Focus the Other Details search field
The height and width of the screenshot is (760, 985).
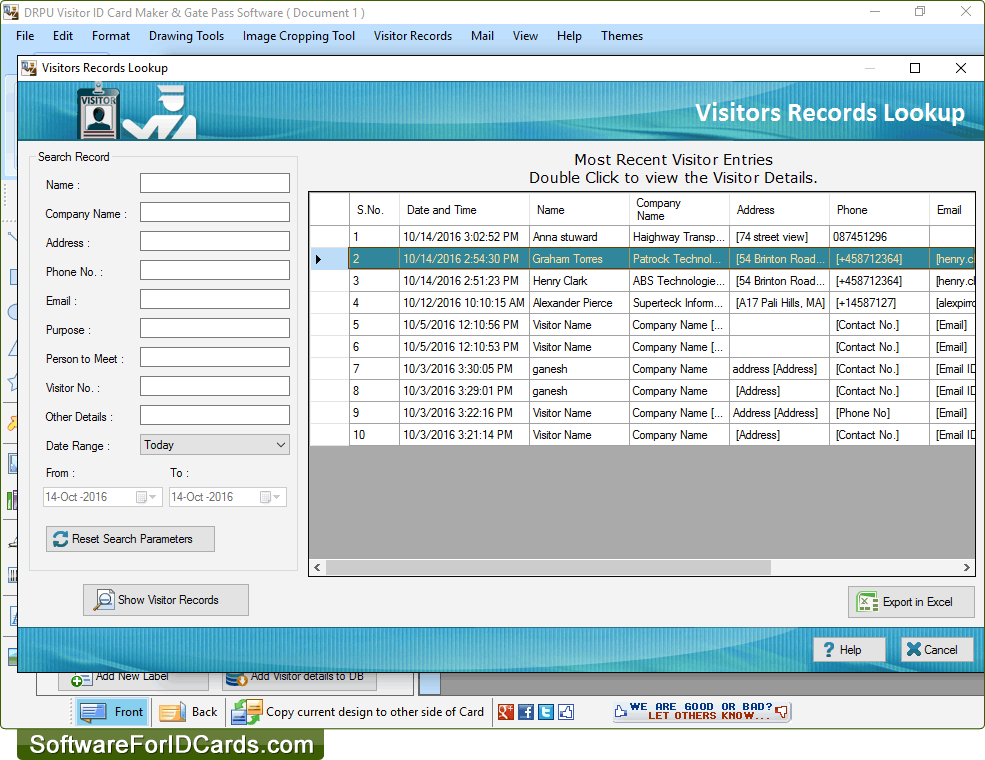pyautogui.click(x=215, y=415)
